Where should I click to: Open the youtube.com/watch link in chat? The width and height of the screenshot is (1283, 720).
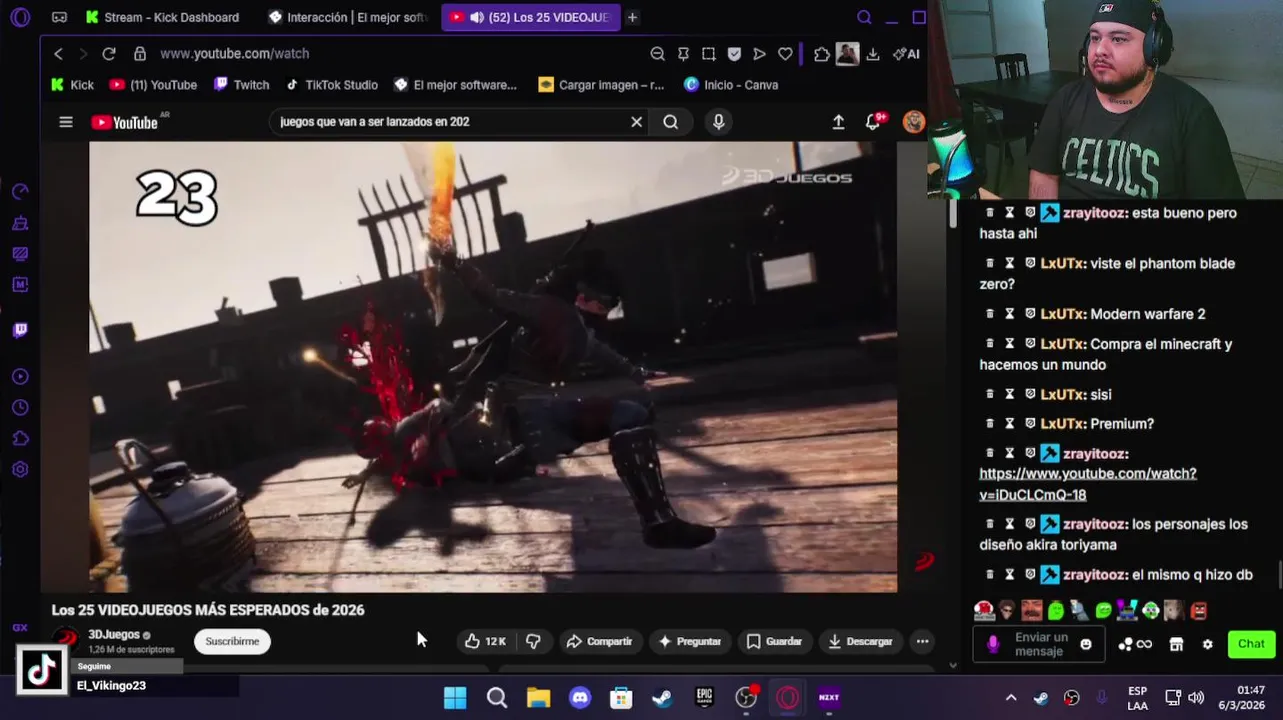(1087, 484)
